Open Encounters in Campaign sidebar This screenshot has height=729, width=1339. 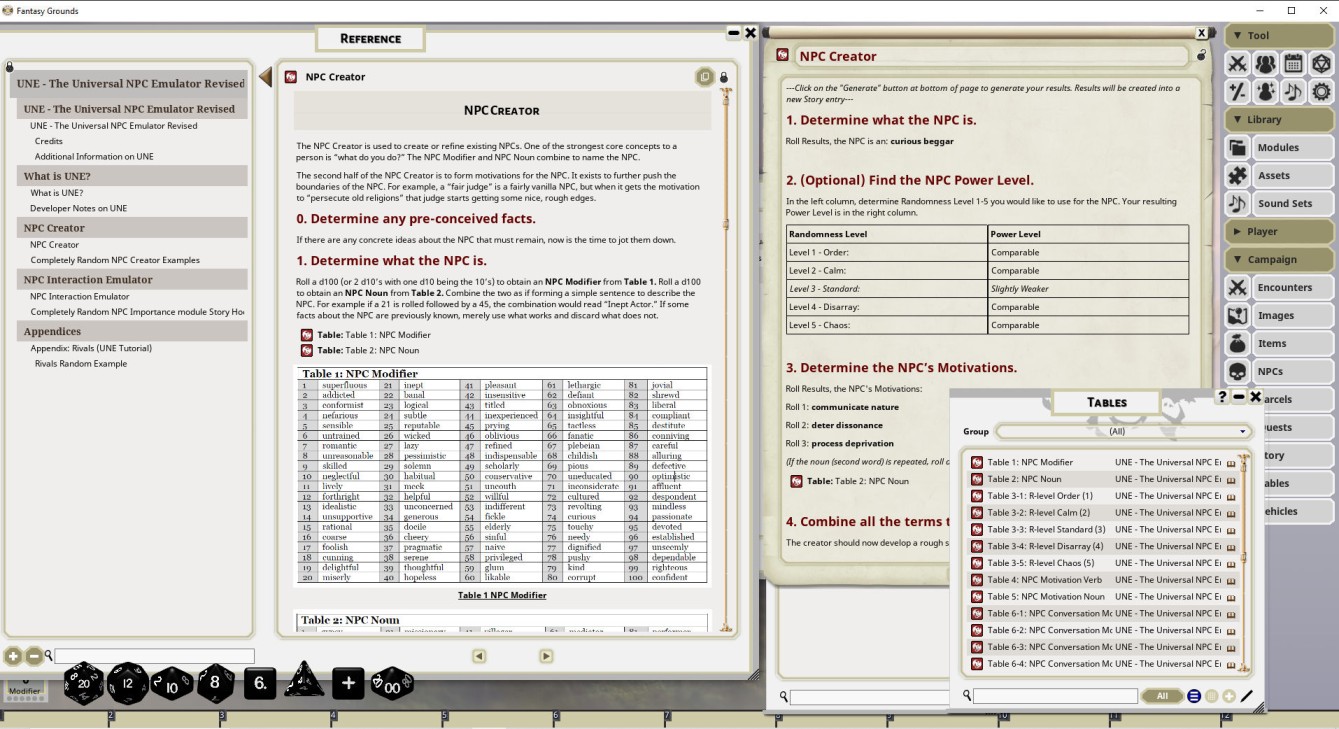click(x=1279, y=287)
